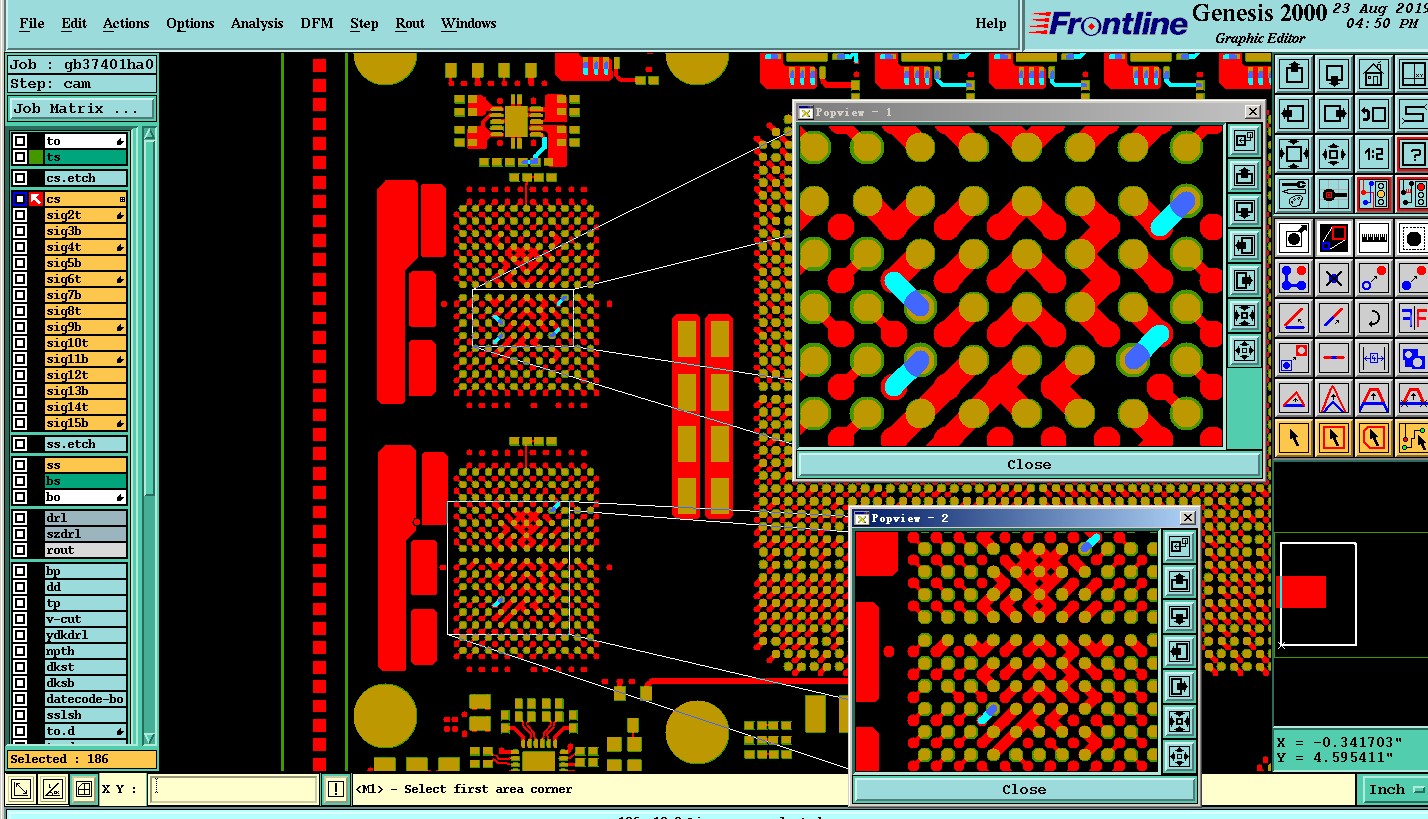Click the board overview thumbnail
The height and width of the screenshot is (819, 1428).
click(x=1318, y=594)
